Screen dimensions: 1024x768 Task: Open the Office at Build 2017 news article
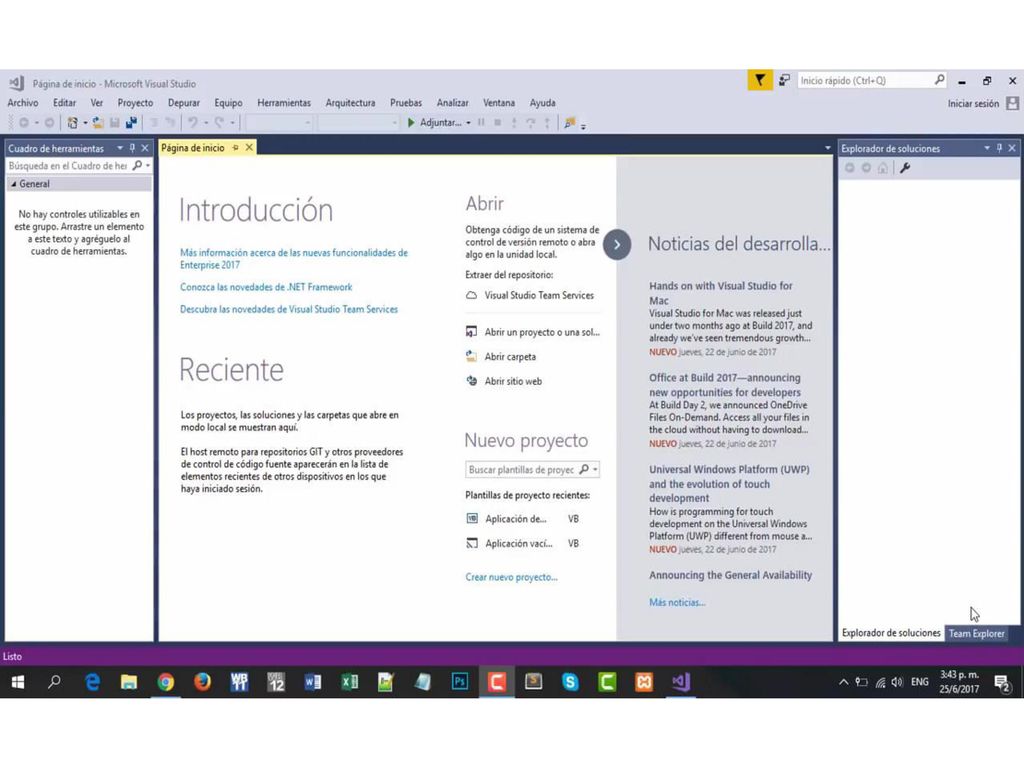(725, 385)
